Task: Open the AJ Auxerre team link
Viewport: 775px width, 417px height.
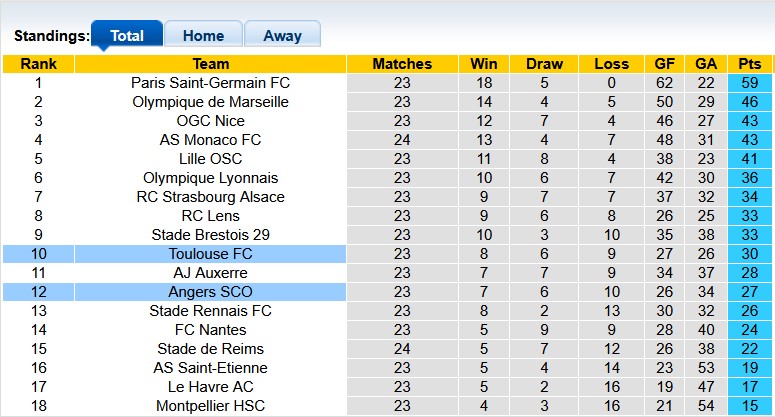Action: pos(210,273)
